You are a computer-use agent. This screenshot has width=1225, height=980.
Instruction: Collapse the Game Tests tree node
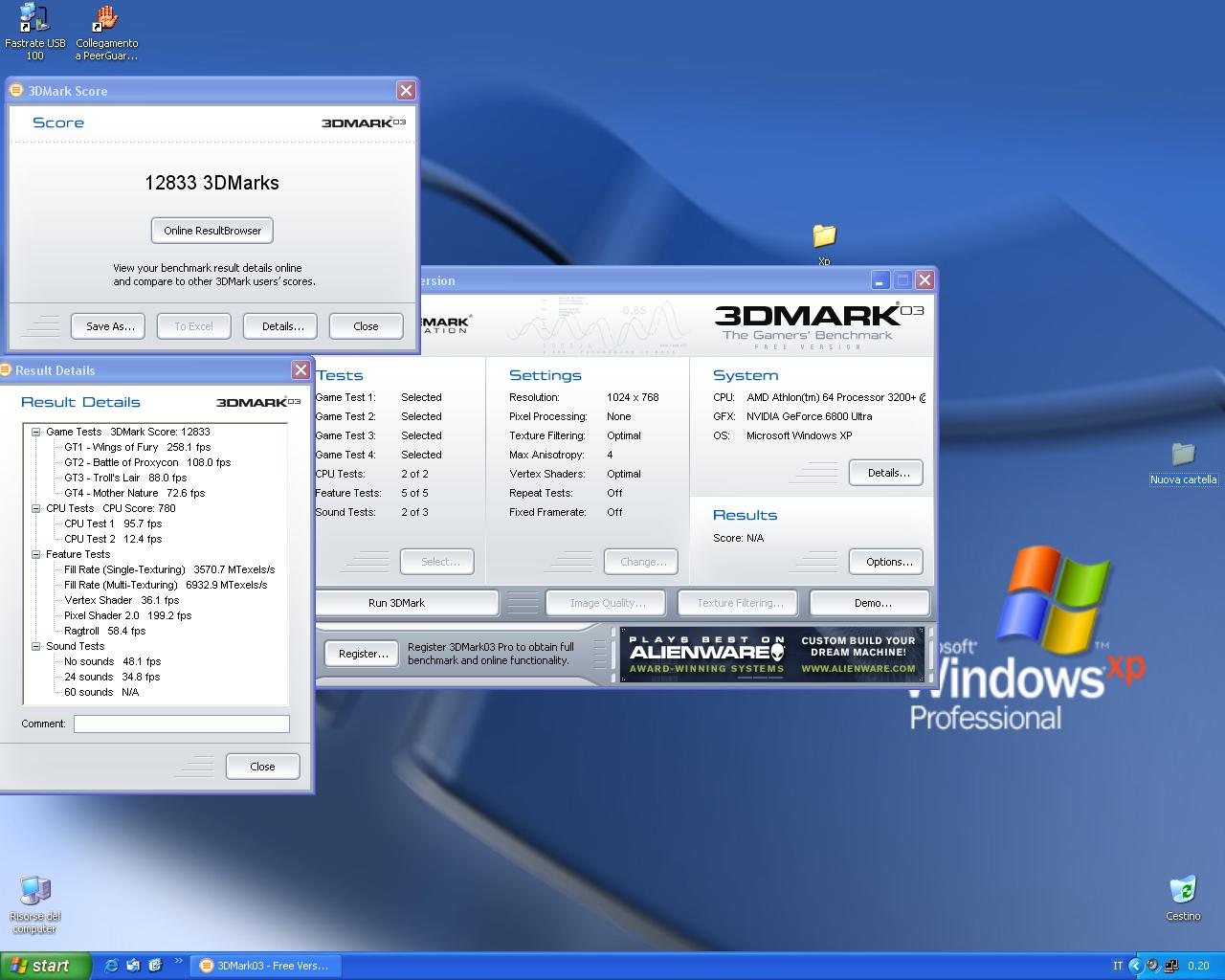[x=35, y=432]
